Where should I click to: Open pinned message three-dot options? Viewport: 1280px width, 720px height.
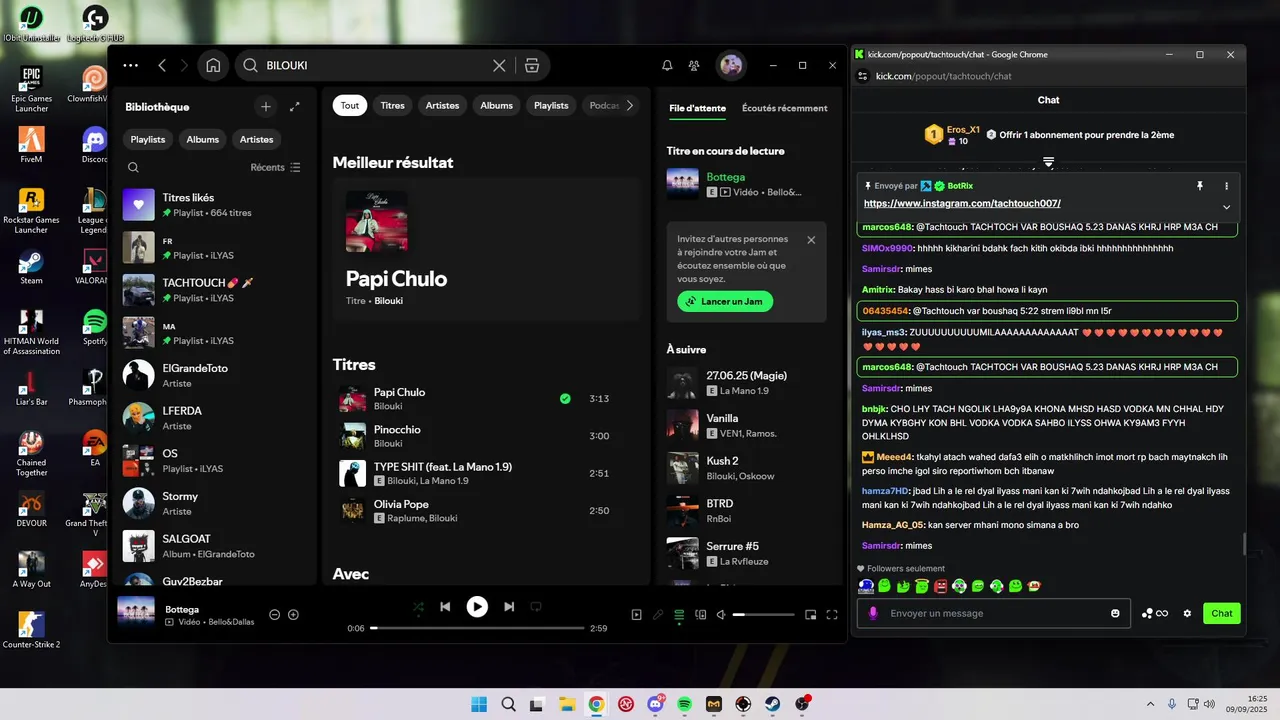pos(1226,186)
